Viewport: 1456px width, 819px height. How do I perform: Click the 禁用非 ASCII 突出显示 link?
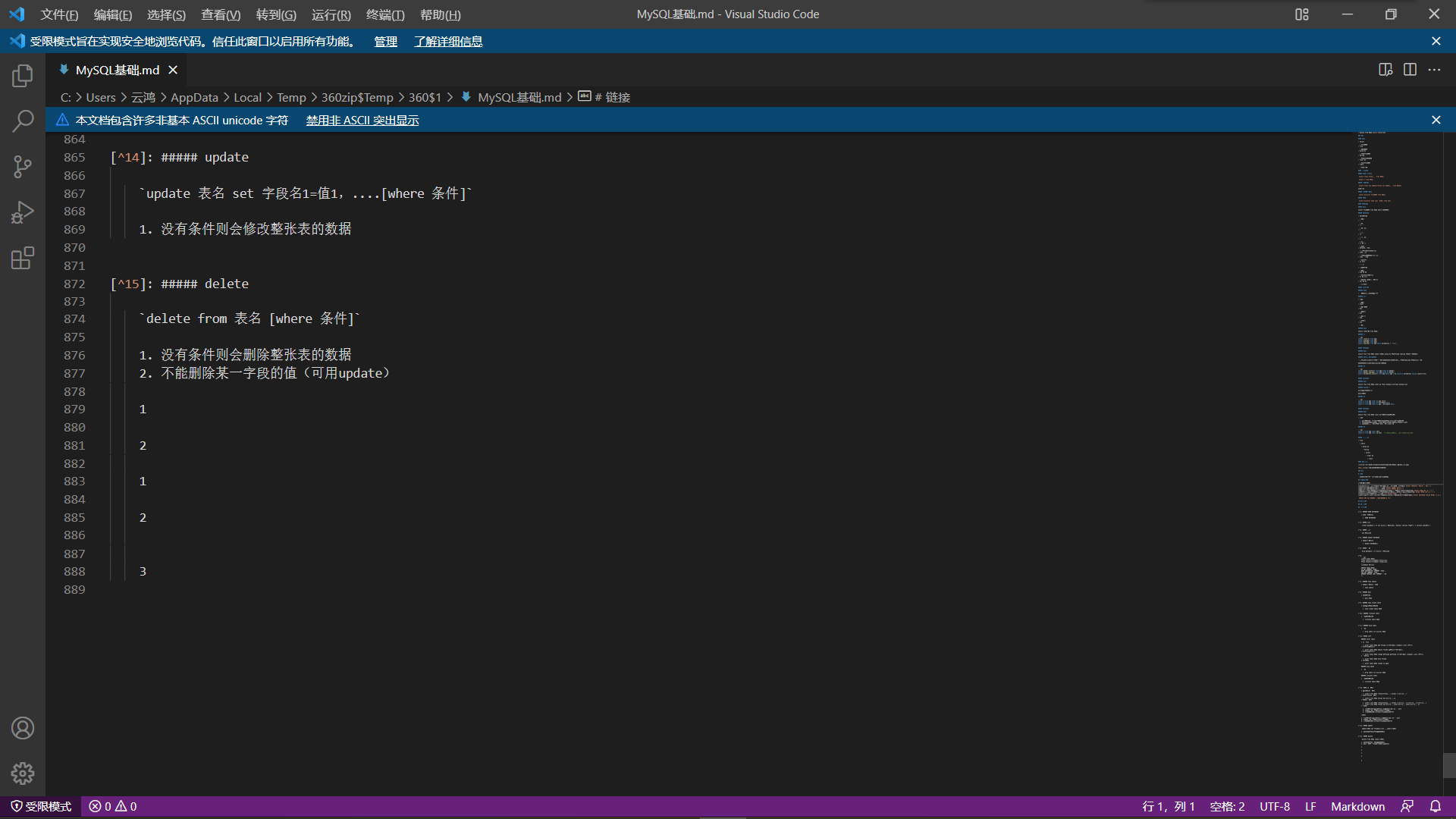tap(362, 121)
